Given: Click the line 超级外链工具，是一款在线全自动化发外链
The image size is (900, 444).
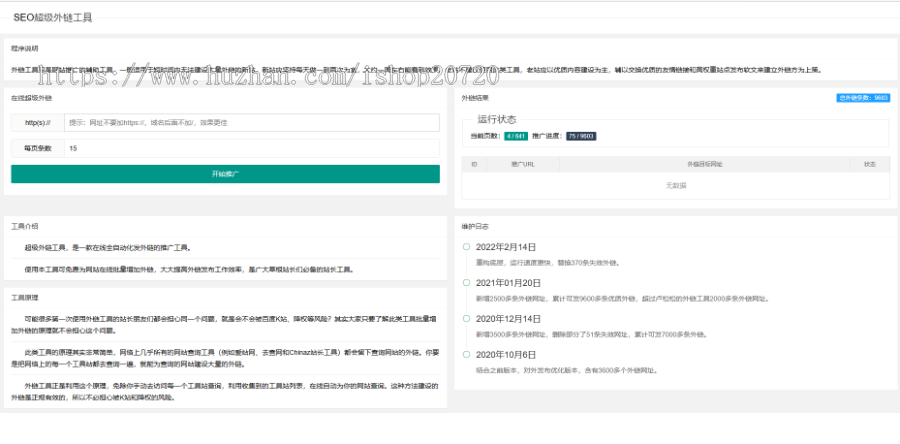Looking at the screenshot, I should point(107,248).
